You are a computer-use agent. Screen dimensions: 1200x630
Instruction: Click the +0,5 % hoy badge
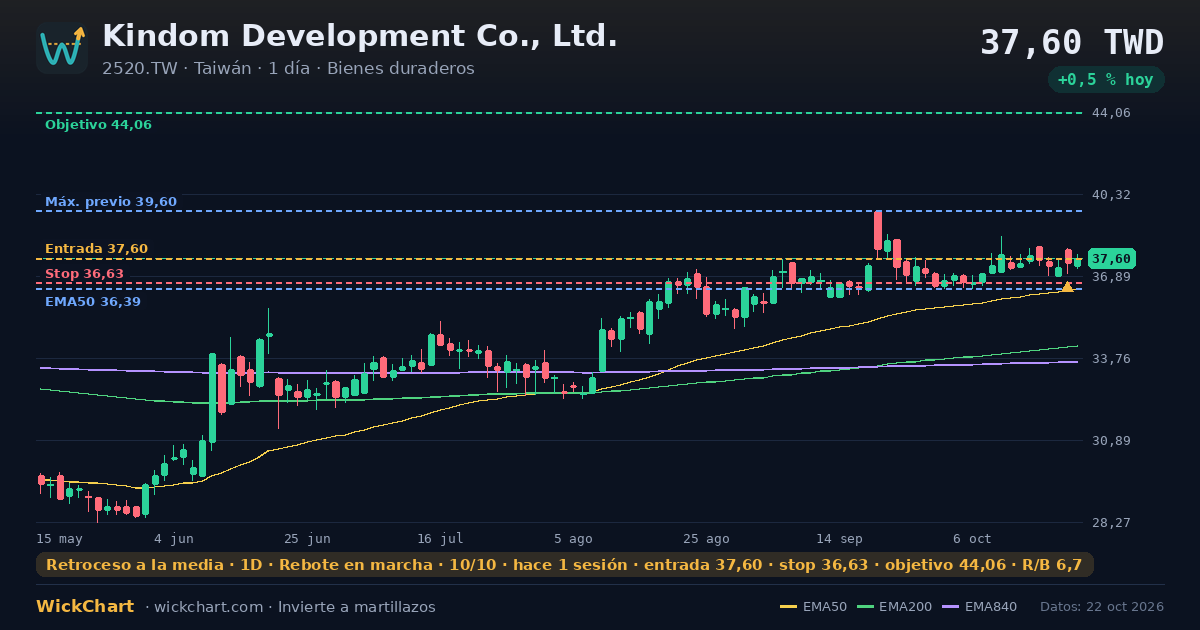click(x=1106, y=80)
